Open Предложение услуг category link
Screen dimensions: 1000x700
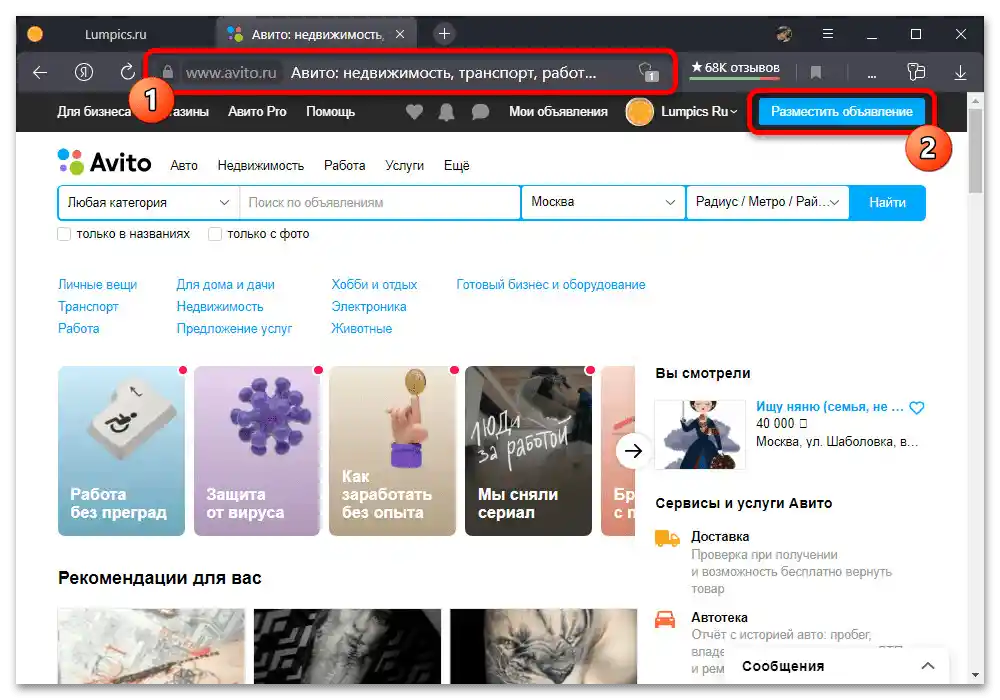tap(234, 328)
